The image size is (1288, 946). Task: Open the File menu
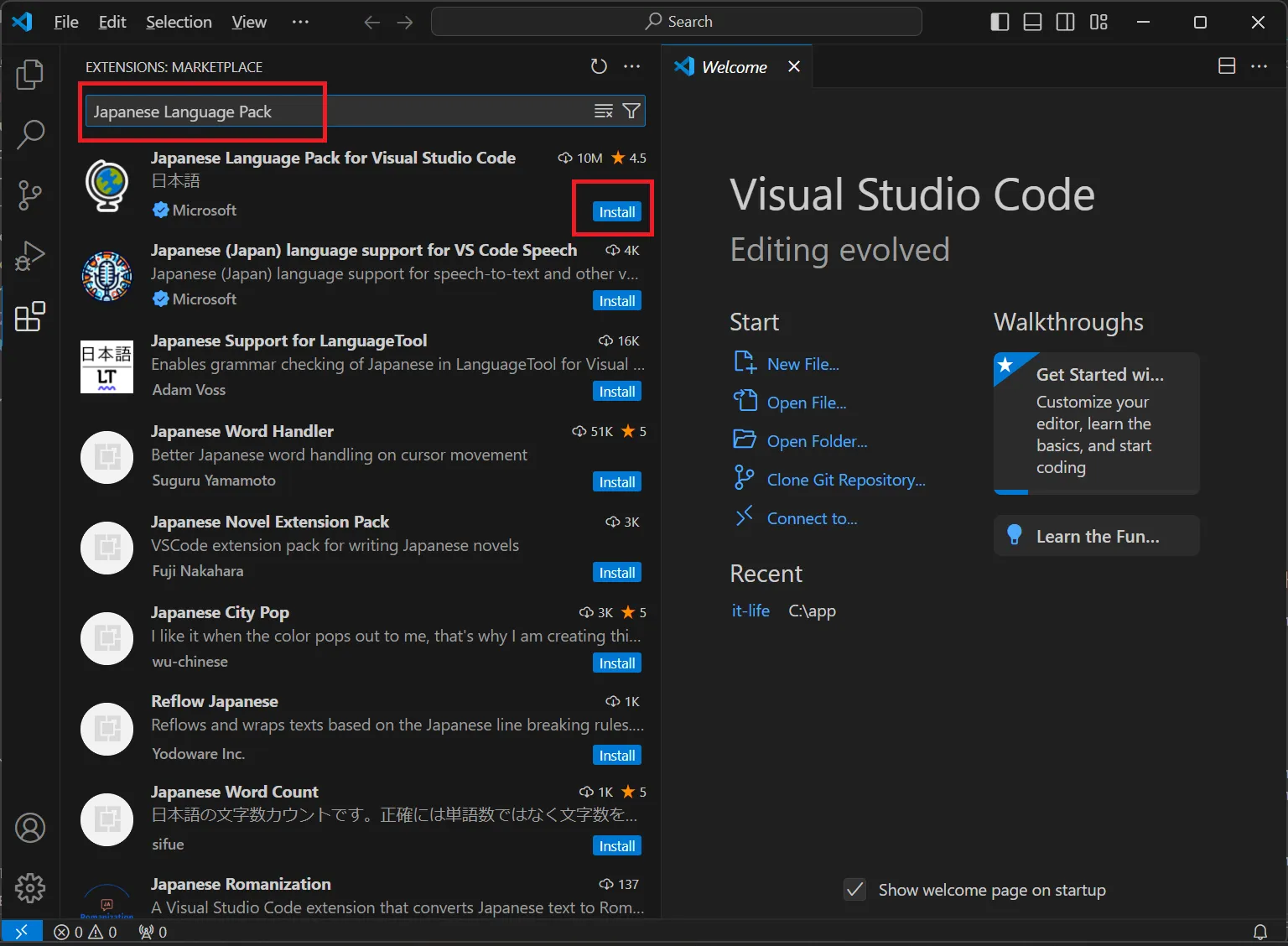(66, 22)
